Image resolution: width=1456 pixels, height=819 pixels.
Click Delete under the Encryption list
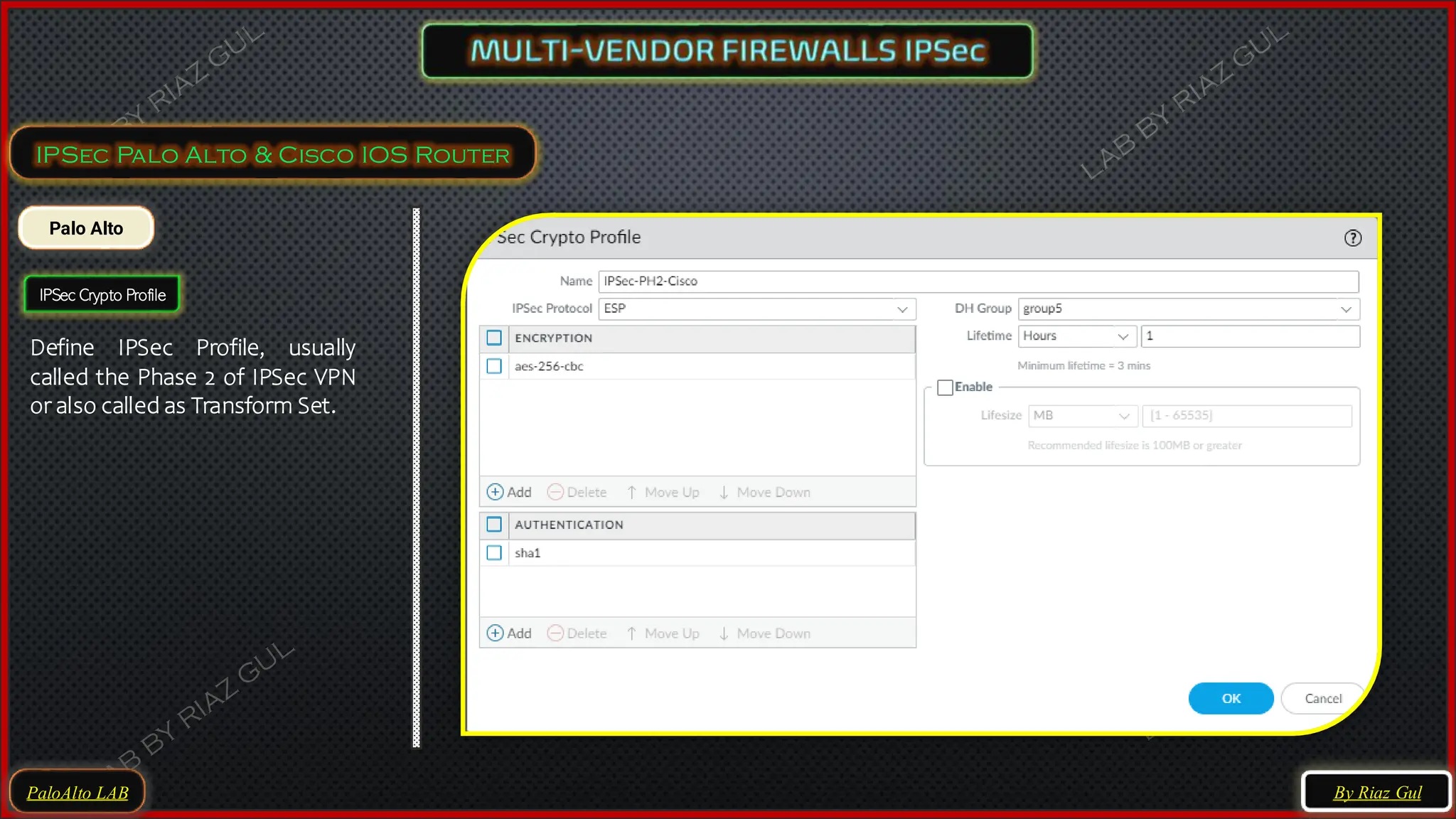[577, 492]
